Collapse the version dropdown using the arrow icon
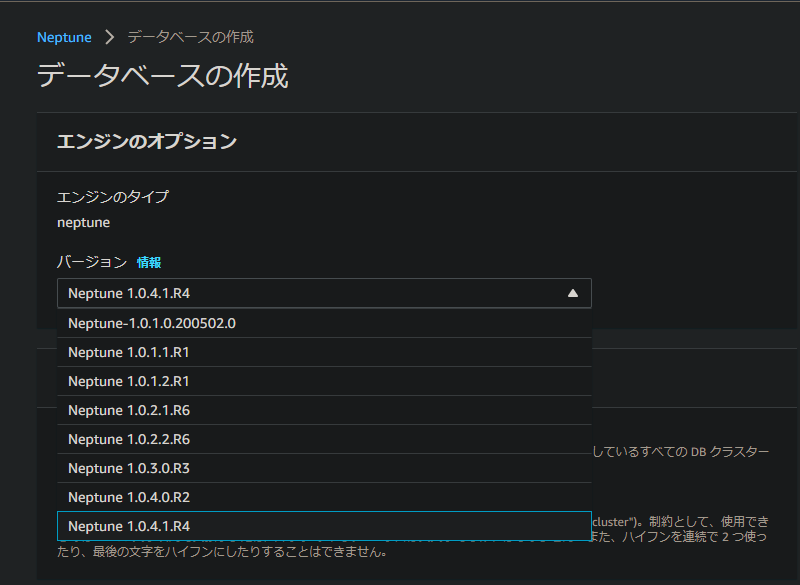Screen dimensions: 800x585 point(573,293)
